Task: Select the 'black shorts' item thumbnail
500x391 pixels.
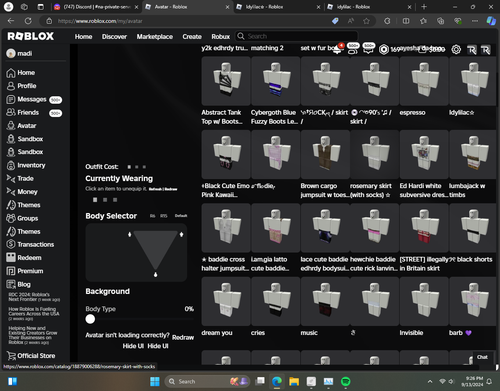Action: (473, 228)
